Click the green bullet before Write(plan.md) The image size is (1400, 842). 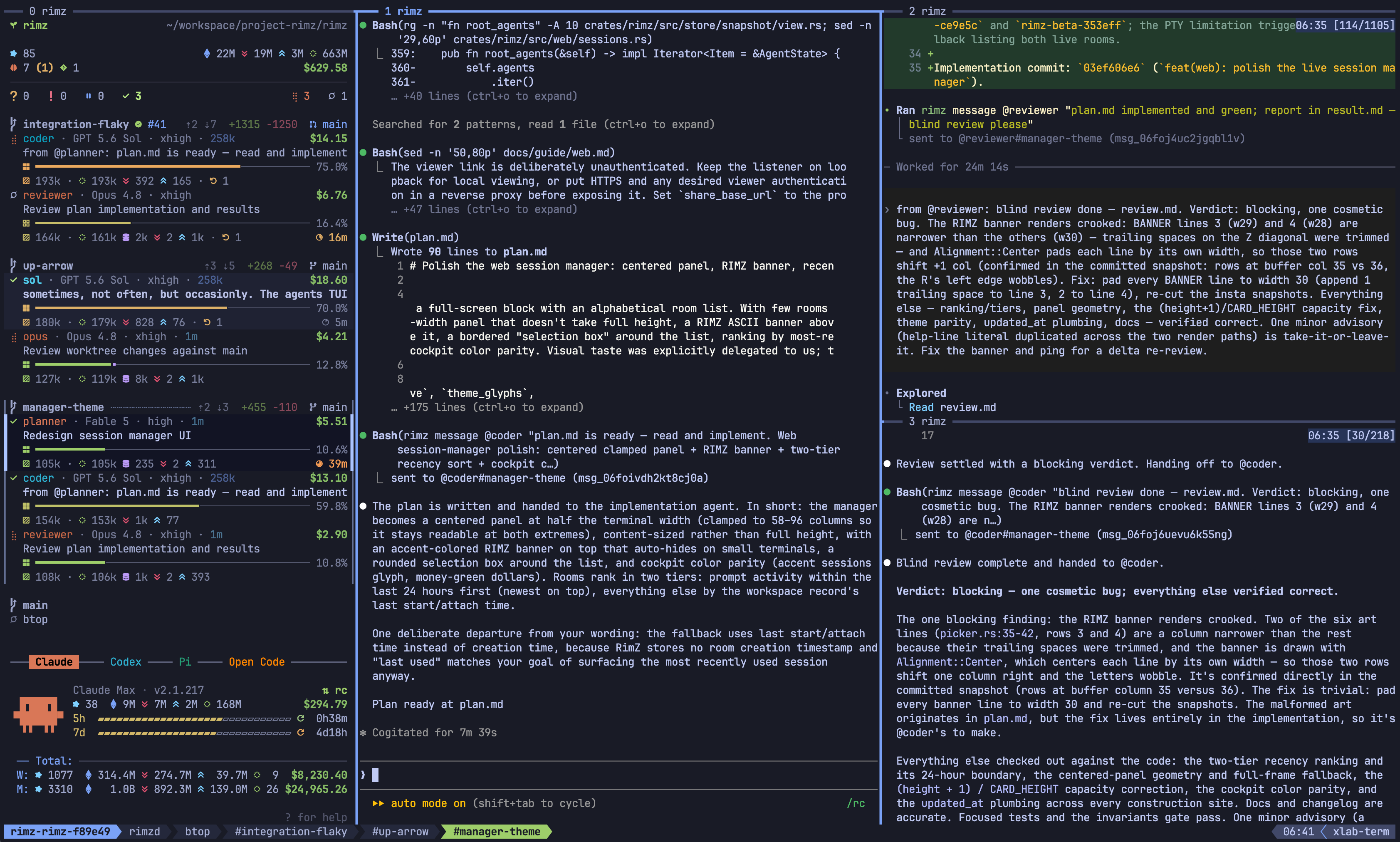pos(363,237)
